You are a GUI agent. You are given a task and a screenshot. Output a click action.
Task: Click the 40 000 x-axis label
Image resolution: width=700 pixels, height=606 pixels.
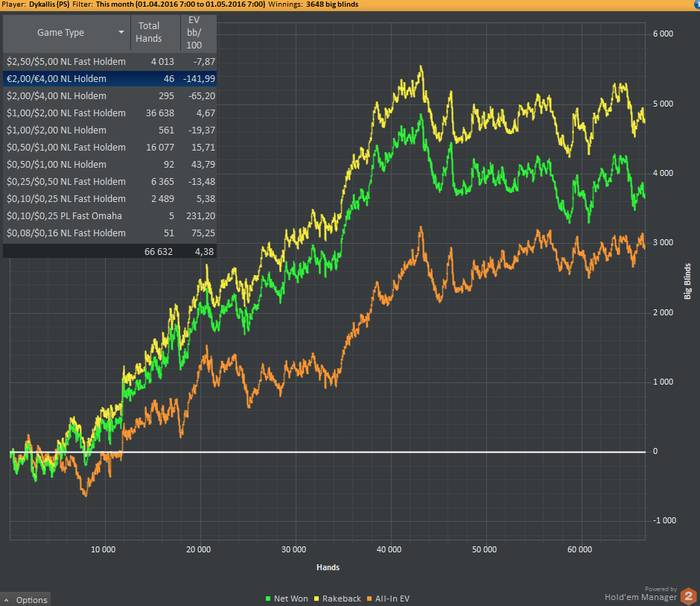click(x=389, y=550)
